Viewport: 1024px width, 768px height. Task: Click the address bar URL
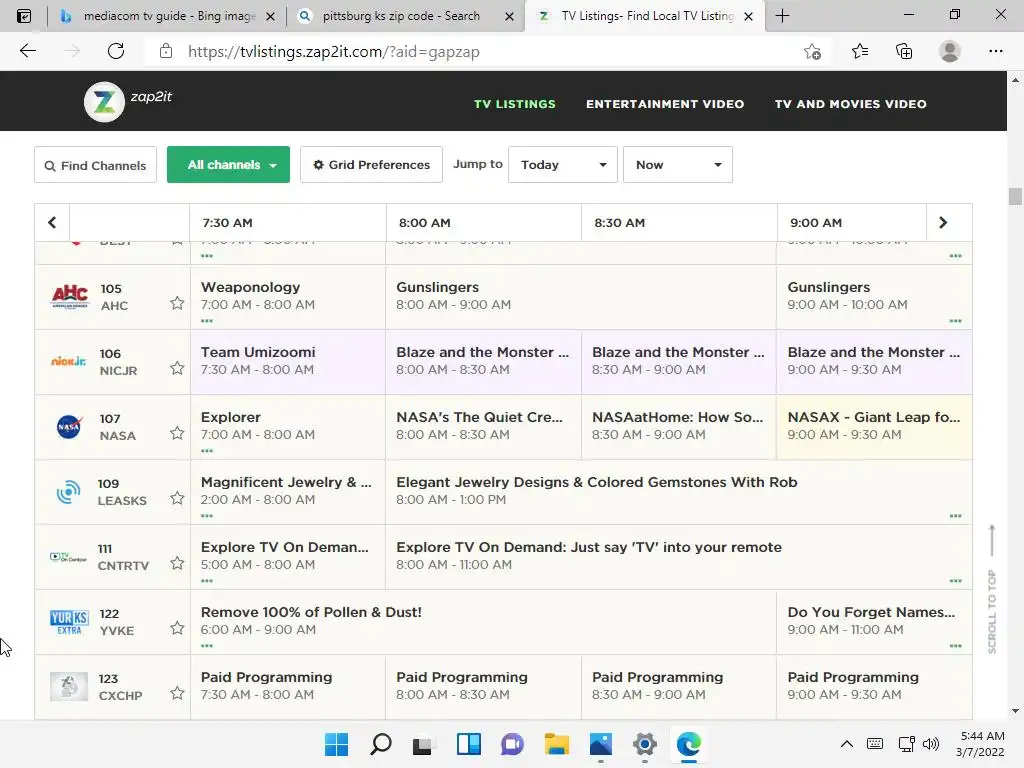[x=334, y=52]
